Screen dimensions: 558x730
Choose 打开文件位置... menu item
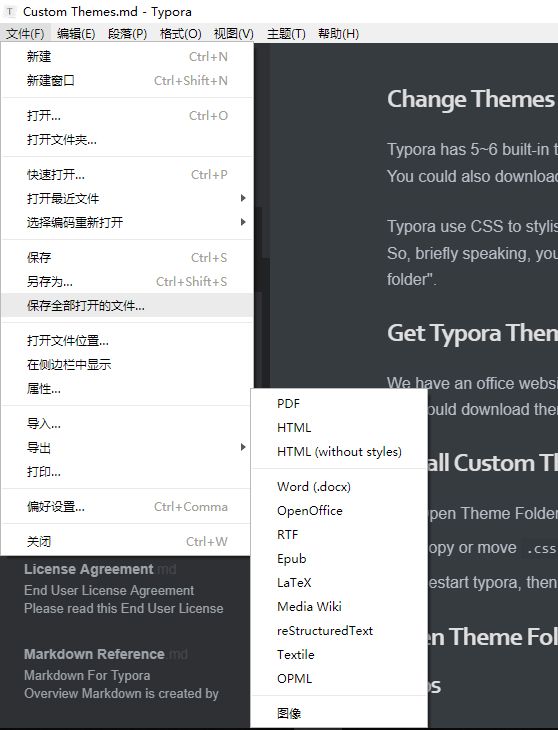[x=128, y=341]
